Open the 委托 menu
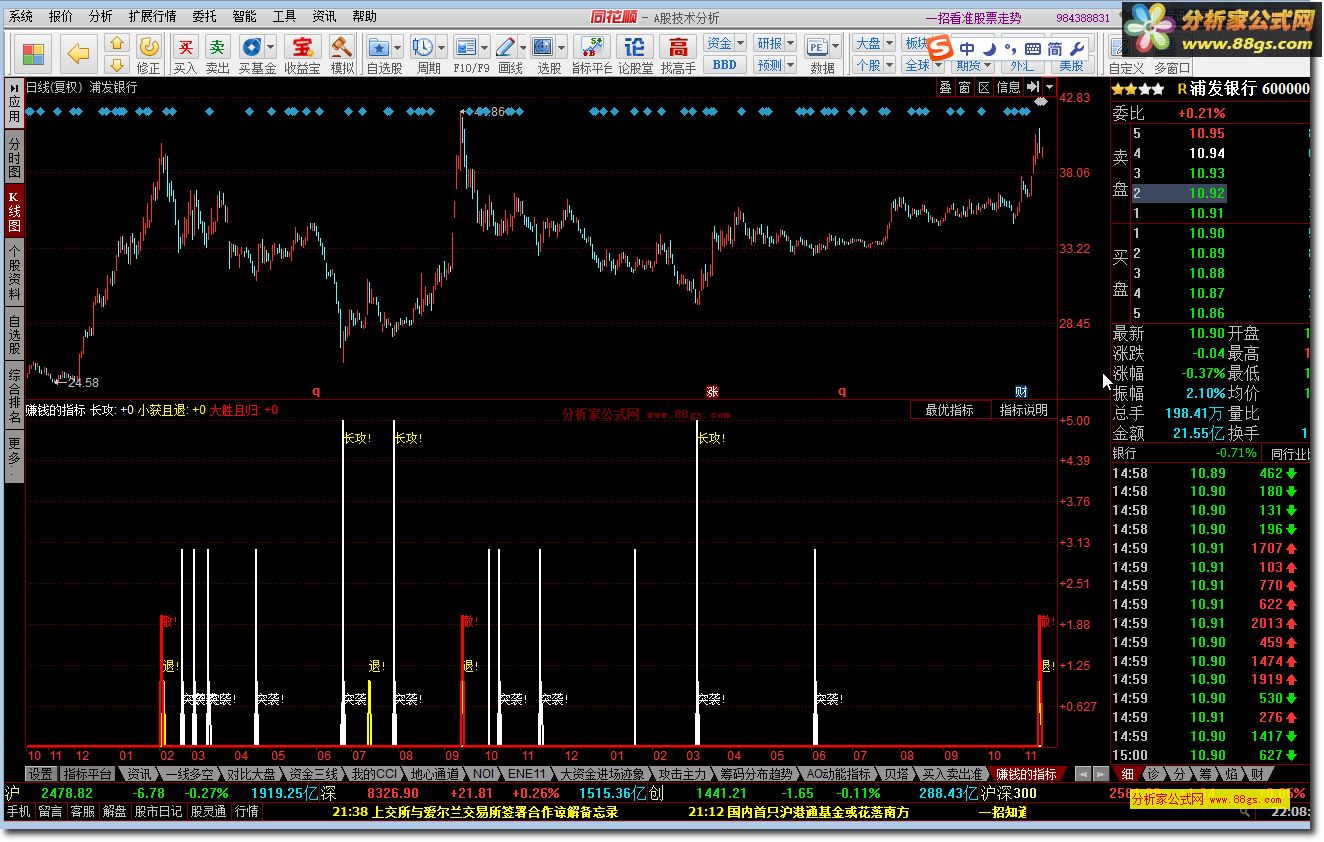The width and height of the screenshot is (1324, 842). (204, 17)
